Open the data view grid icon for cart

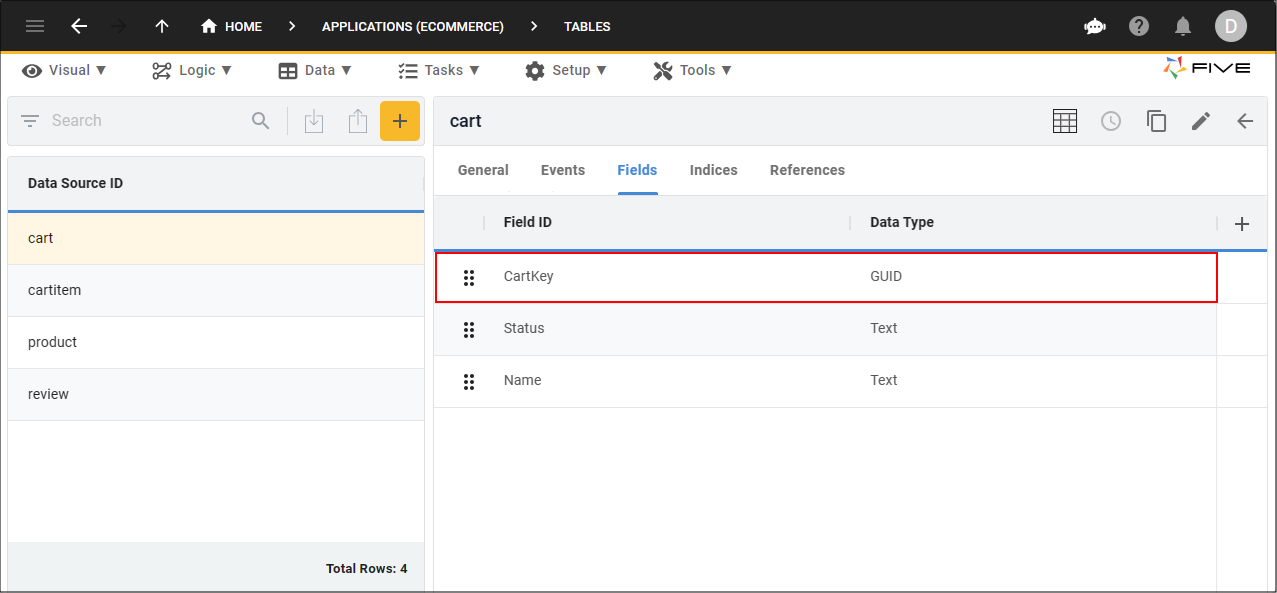(1065, 121)
